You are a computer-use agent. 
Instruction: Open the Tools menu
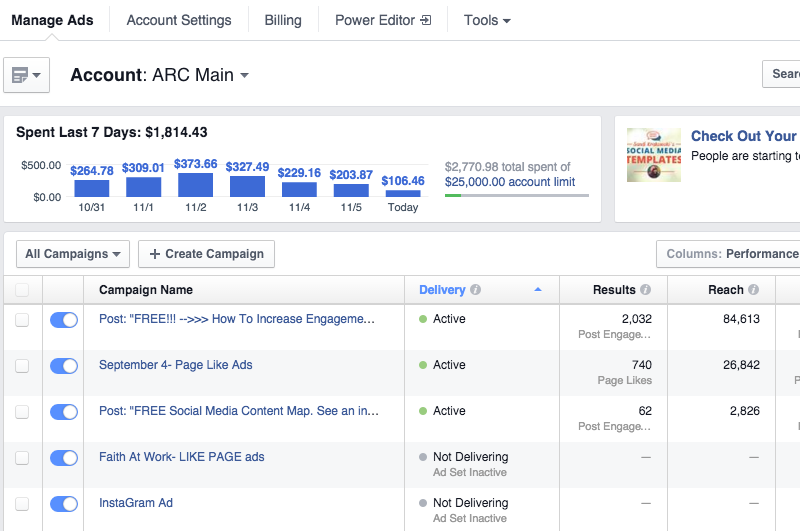pos(487,20)
